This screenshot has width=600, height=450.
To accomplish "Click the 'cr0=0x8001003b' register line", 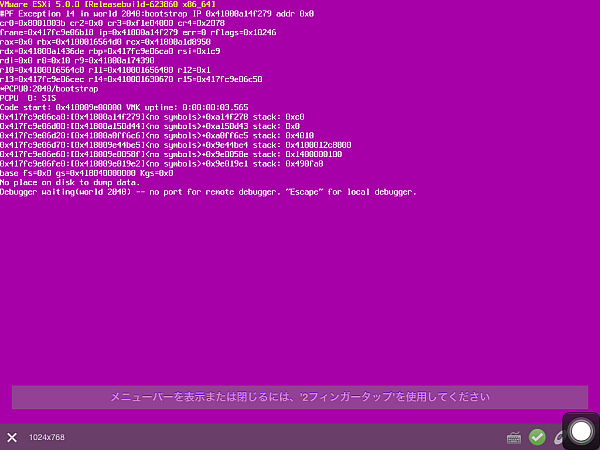I will click(112, 23).
